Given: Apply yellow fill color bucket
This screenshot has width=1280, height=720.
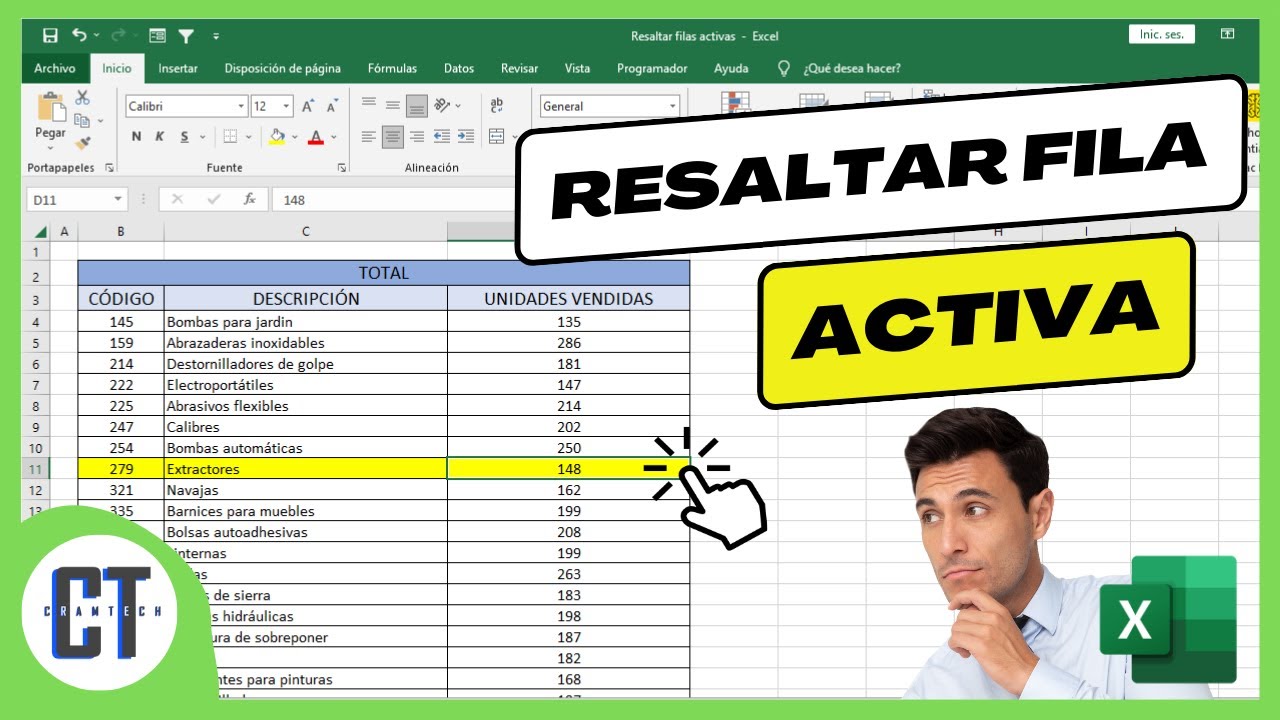Looking at the screenshot, I should (278, 137).
